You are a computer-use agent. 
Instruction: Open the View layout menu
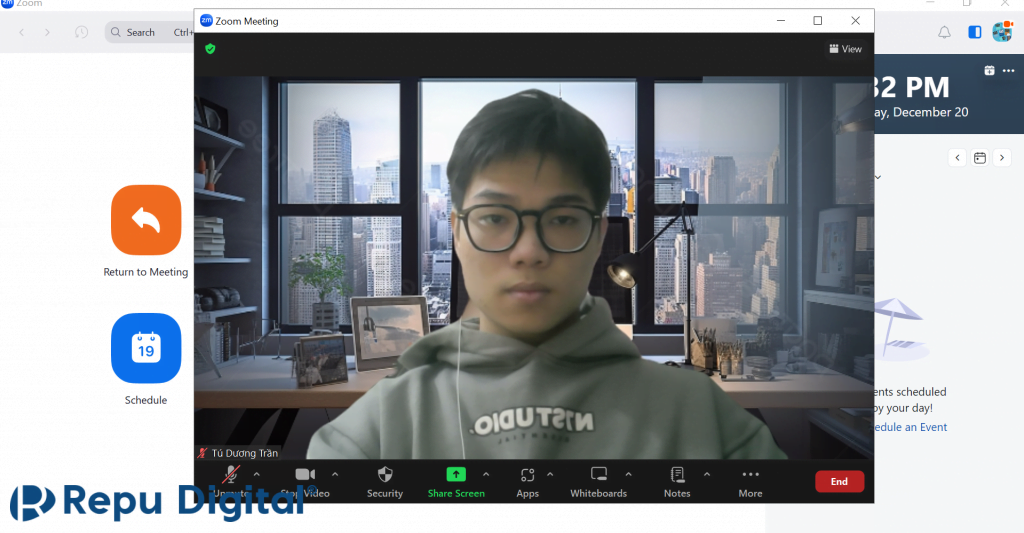click(845, 49)
